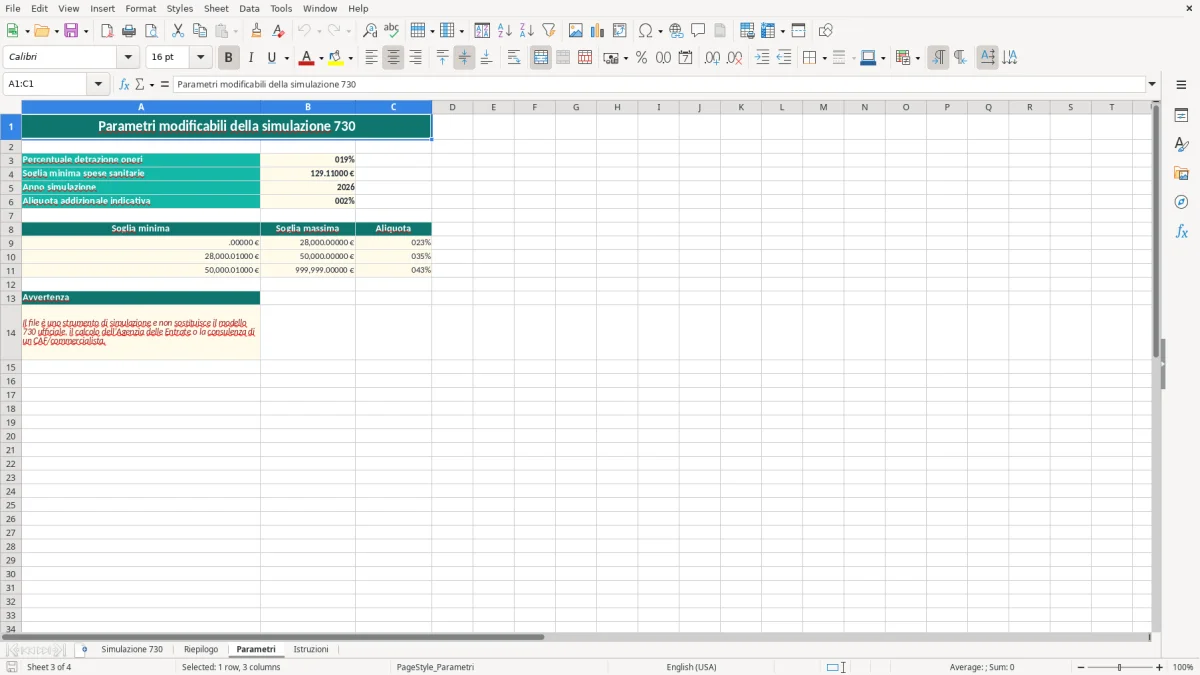Image resolution: width=1200 pixels, height=675 pixels.
Task: Click the Add Decimal Place icon
Action: point(712,58)
